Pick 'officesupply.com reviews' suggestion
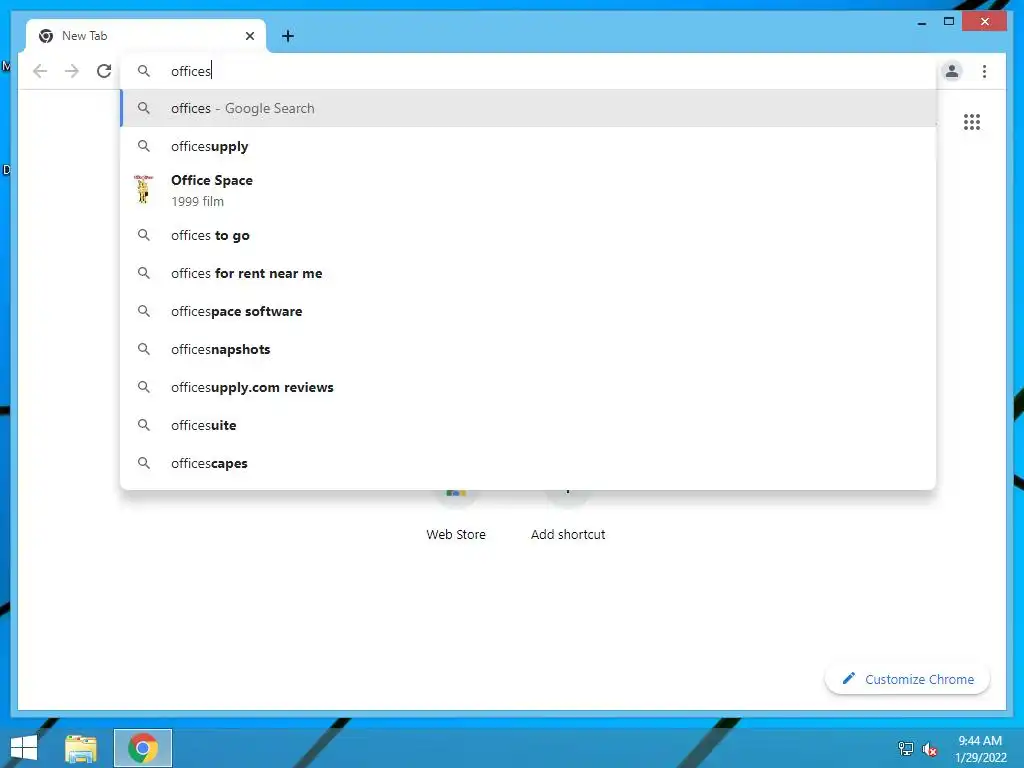Screen dimensions: 1024x768 pyautogui.click(x=528, y=387)
